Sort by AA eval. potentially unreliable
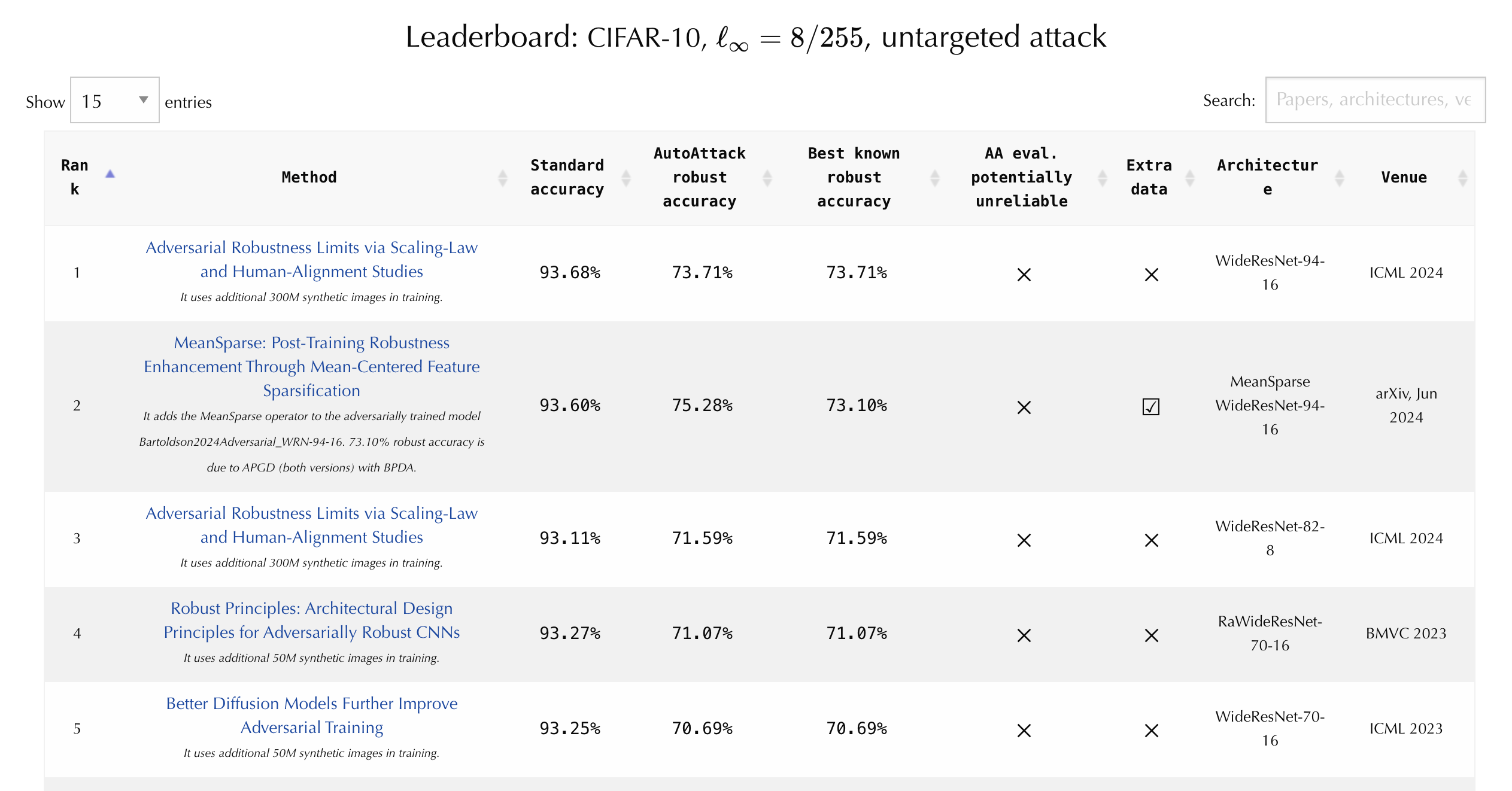 pyautogui.click(x=1103, y=178)
